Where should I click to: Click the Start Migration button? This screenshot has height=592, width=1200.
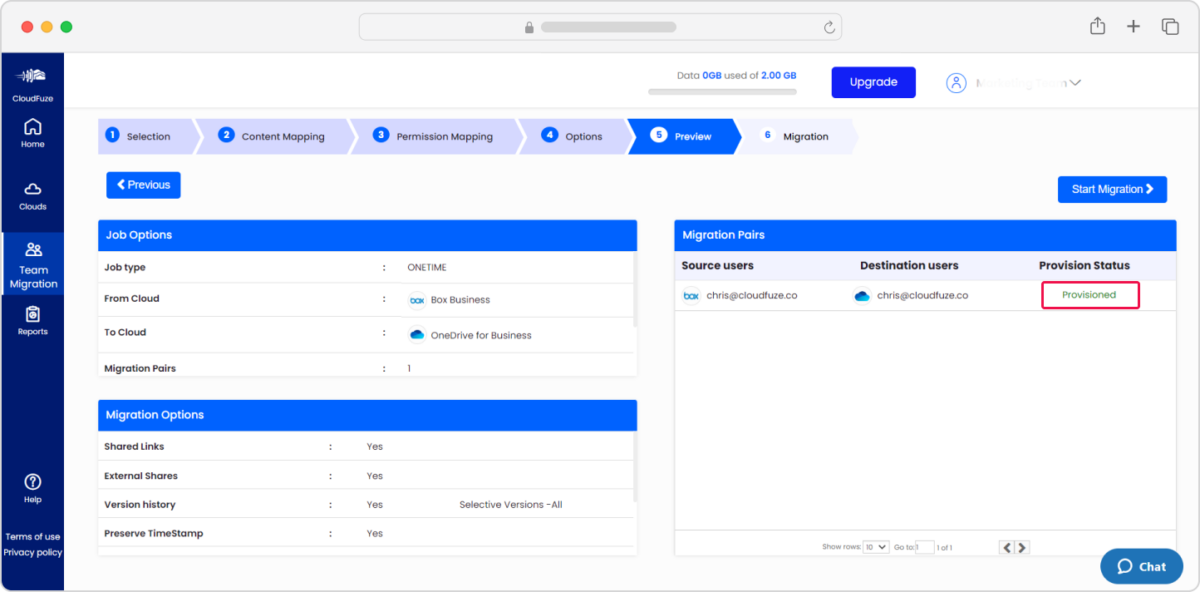pyautogui.click(x=1112, y=189)
